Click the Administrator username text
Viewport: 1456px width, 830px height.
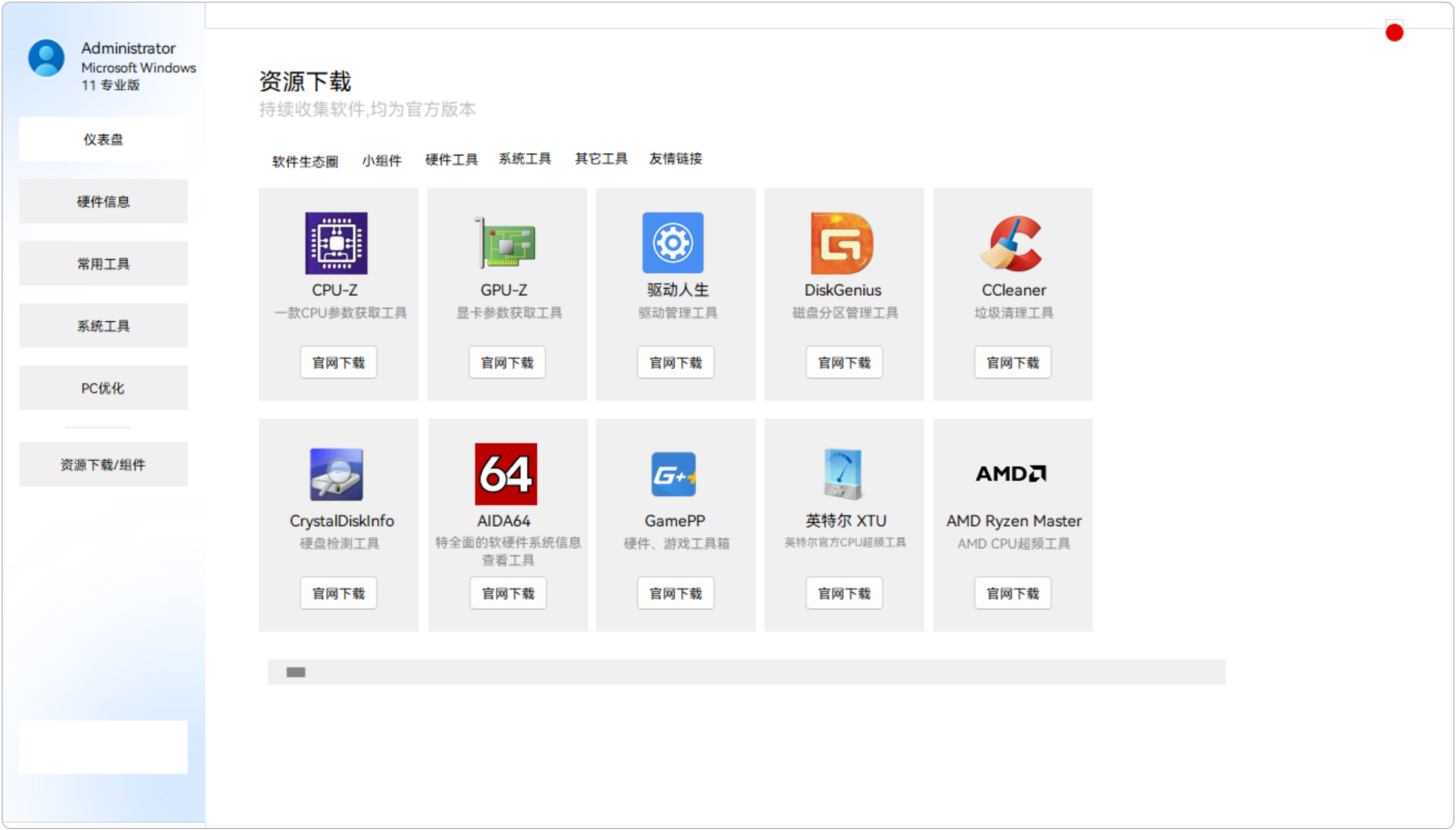point(128,48)
